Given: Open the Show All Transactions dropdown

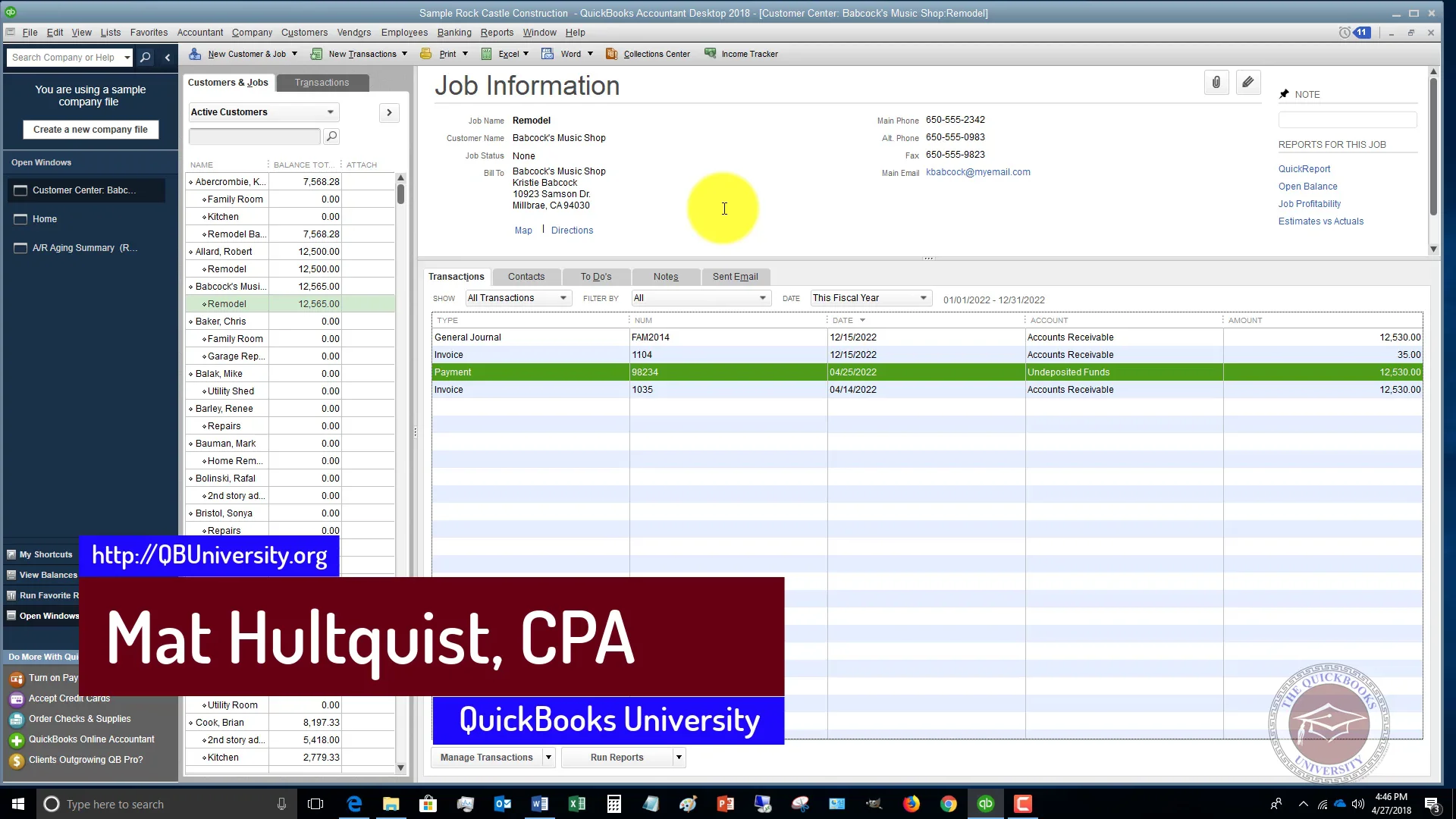Looking at the screenshot, I should 518,298.
